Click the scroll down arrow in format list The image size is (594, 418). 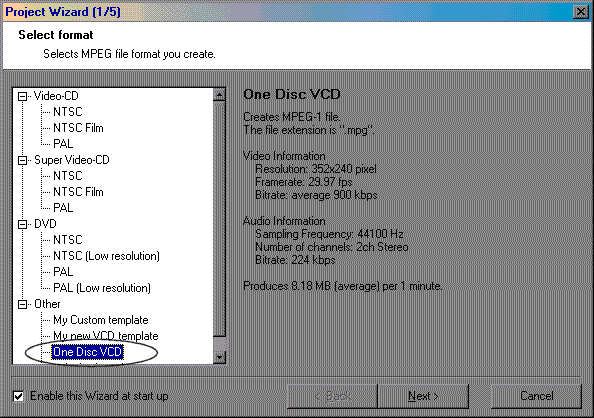(219, 357)
